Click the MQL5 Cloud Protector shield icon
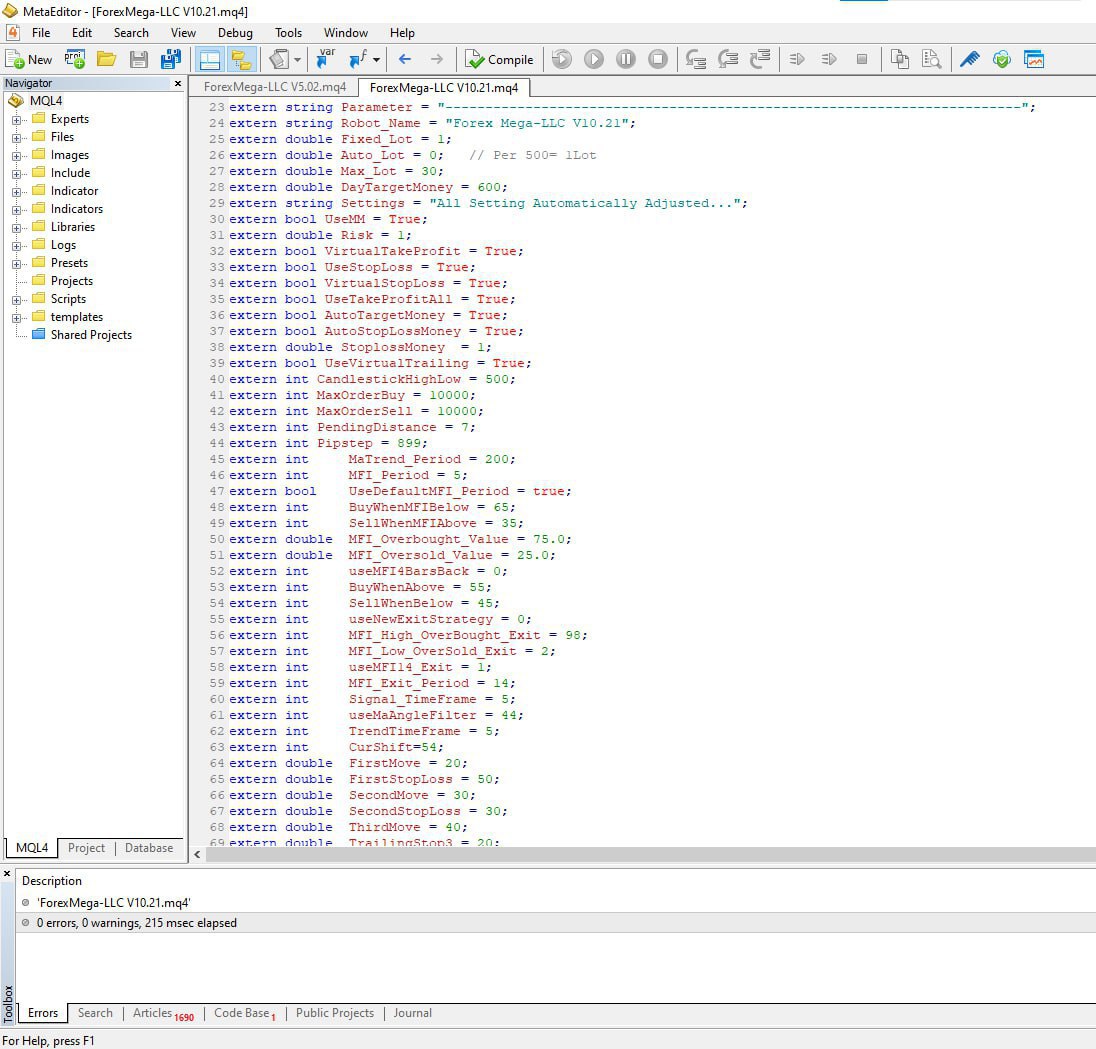Image resolution: width=1096 pixels, height=1049 pixels. click(x=1001, y=59)
